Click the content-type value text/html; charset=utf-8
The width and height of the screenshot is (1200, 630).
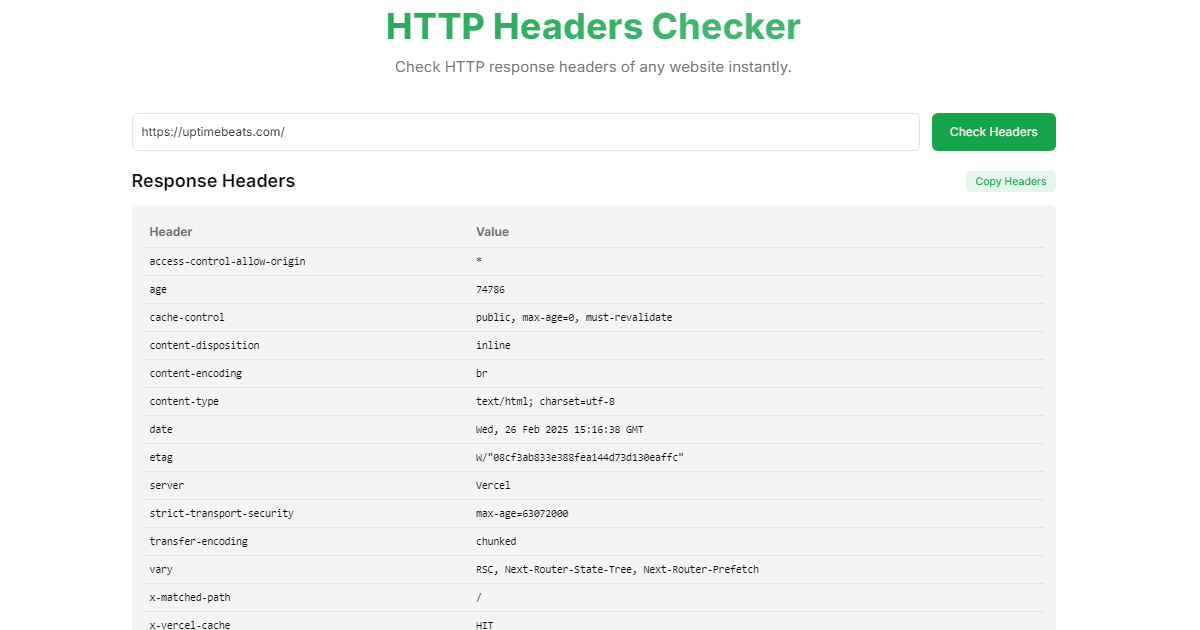545,401
